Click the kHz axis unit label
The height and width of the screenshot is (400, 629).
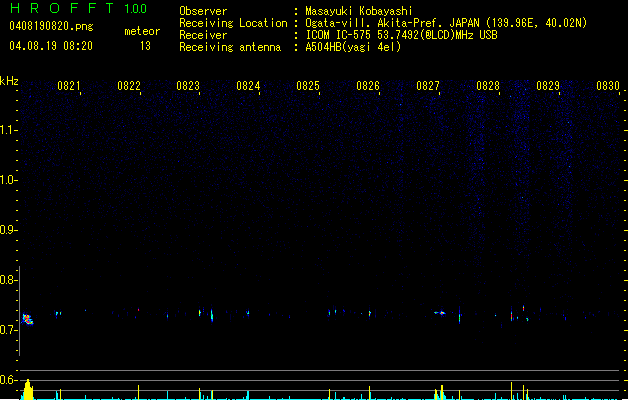(9, 81)
